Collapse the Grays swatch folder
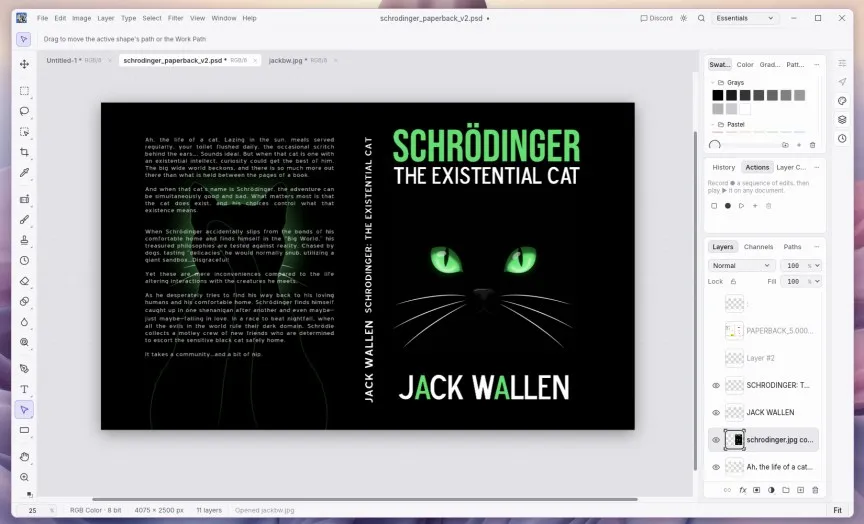The width and height of the screenshot is (864, 524). click(x=712, y=83)
